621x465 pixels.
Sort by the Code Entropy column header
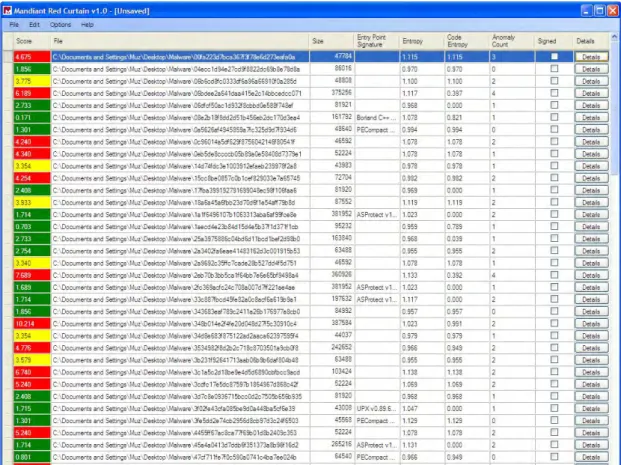pyautogui.click(x=467, y=41)
